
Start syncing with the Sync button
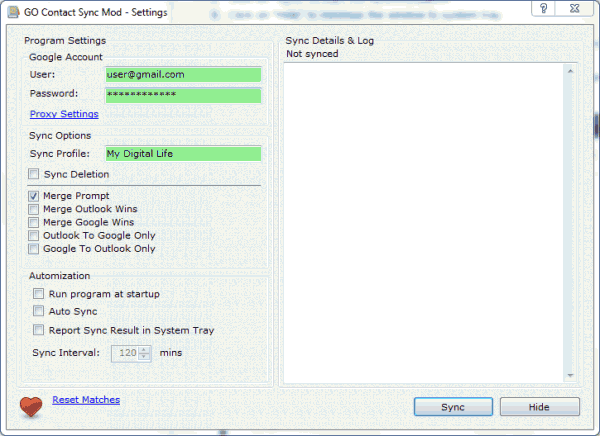tap(453, 407)
